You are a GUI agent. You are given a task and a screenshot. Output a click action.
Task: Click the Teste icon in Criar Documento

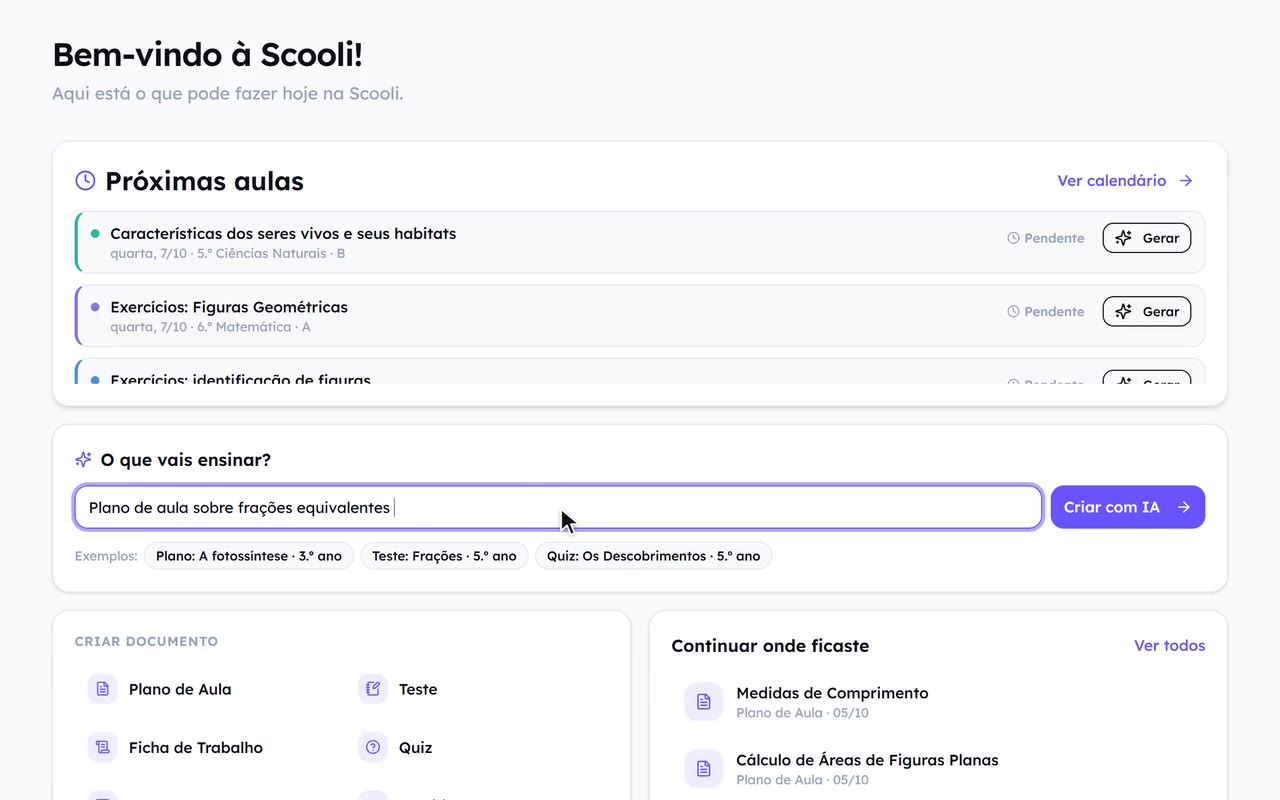(x=373, y=689)
